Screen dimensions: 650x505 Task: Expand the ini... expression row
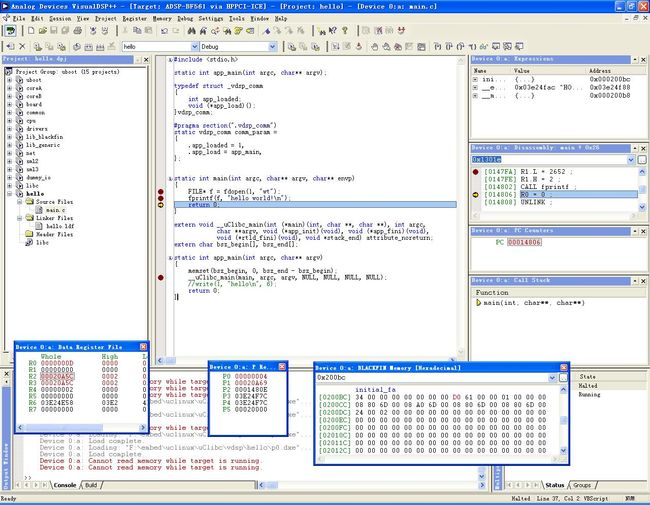tap(475, 79)
